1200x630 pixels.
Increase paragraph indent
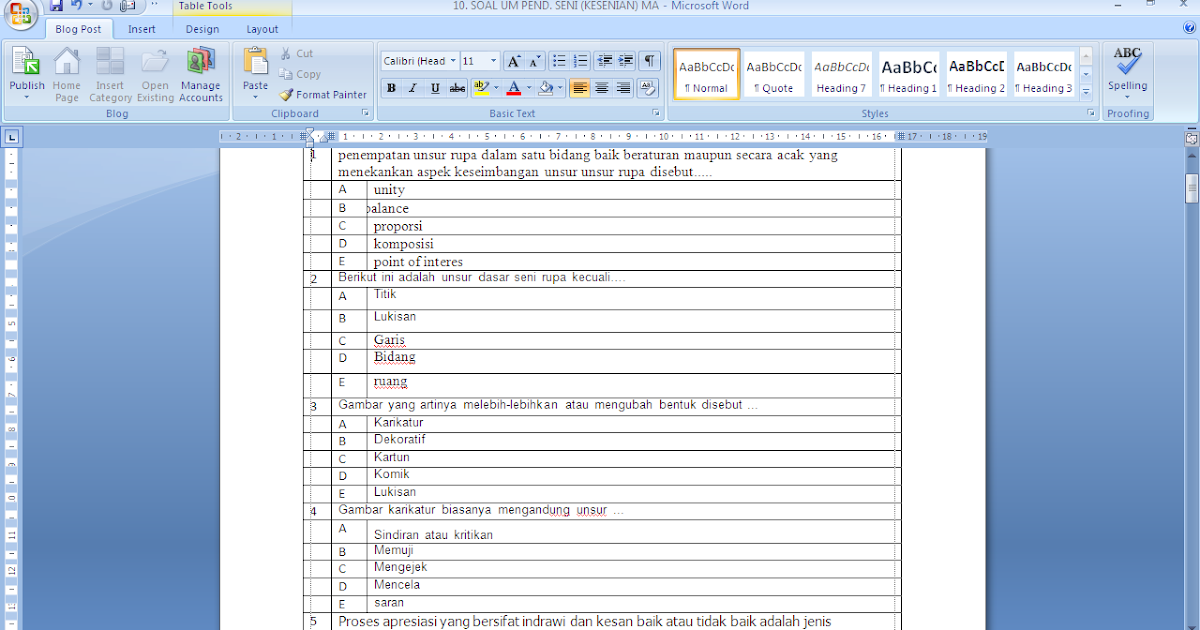coord(626,61)
